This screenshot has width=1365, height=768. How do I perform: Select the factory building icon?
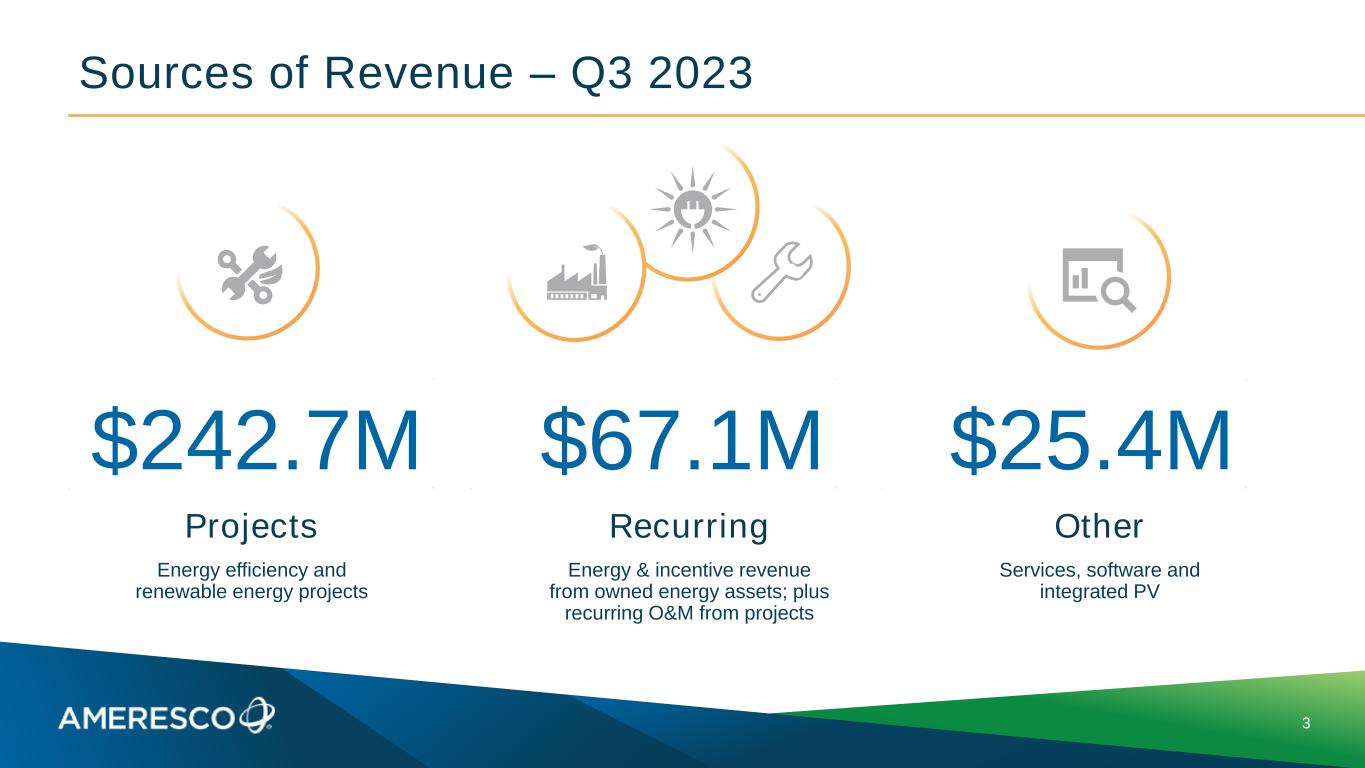click(x=577, y=272)
